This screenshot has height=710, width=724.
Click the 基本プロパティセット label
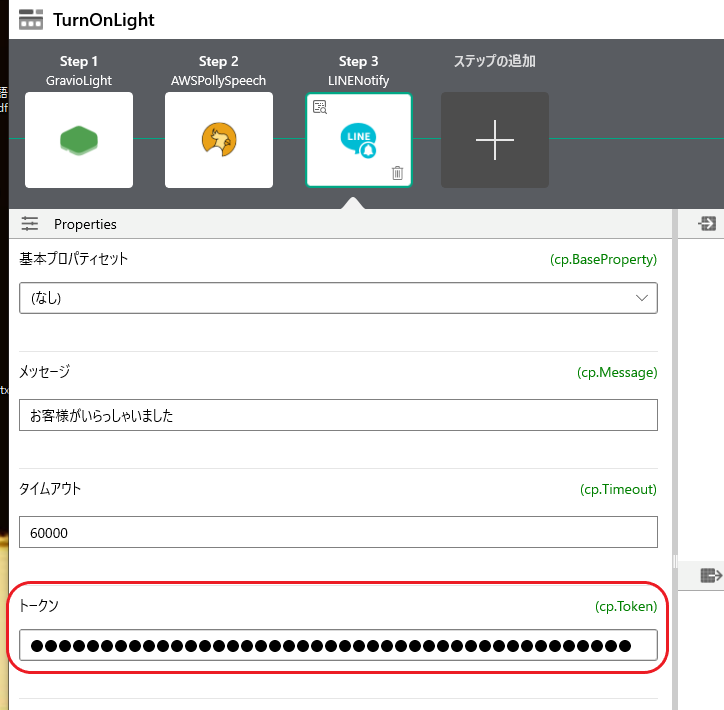click(x=73, y=259)
